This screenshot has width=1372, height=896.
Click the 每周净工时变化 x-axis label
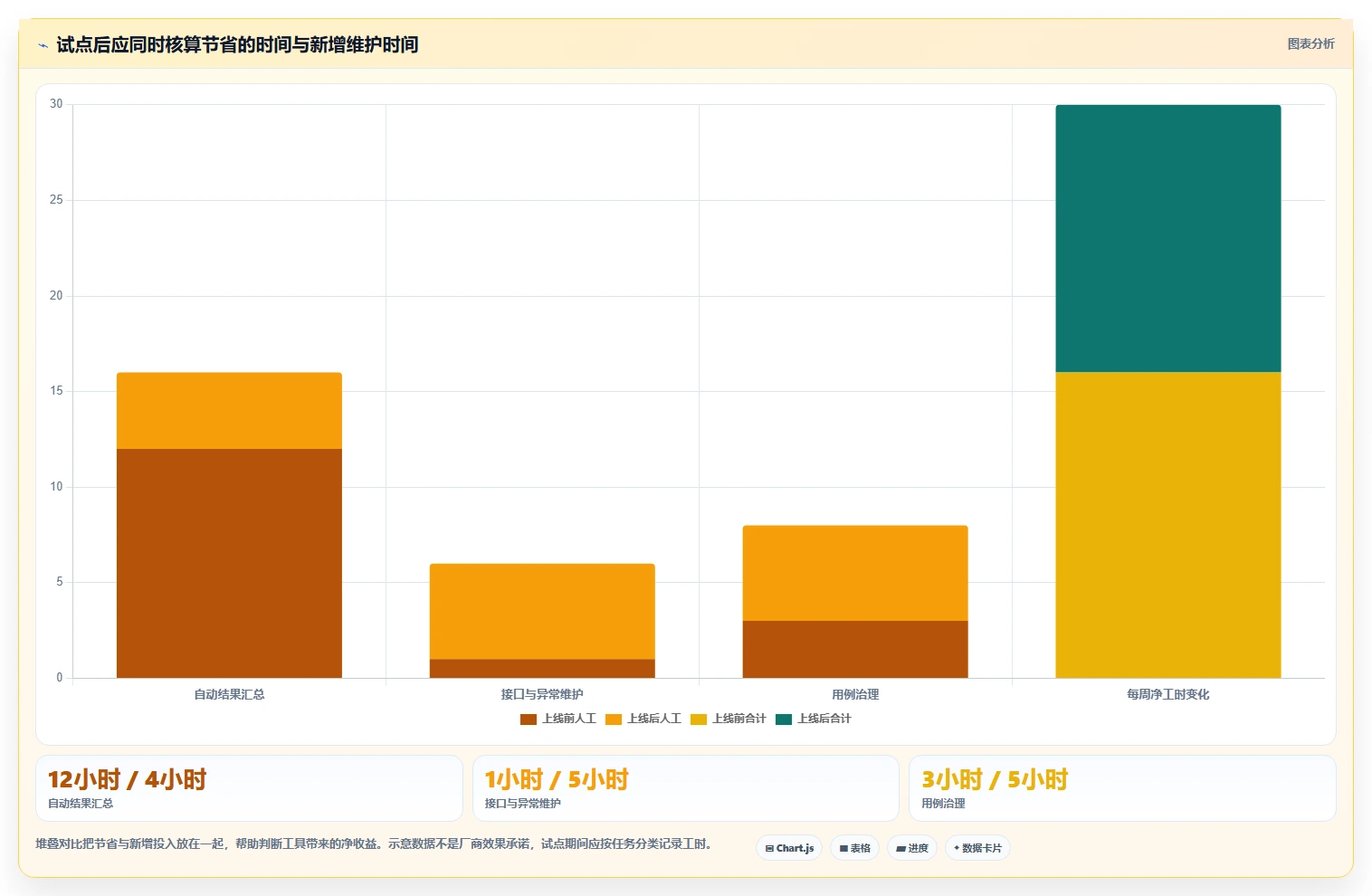(x=1168, y=694)
